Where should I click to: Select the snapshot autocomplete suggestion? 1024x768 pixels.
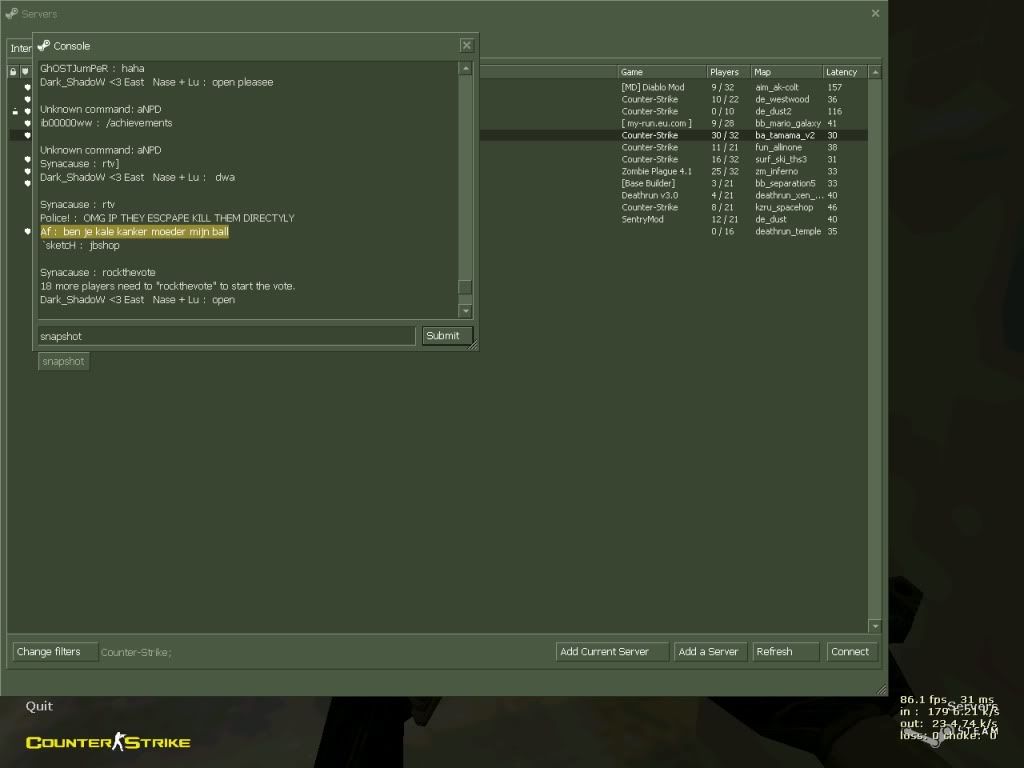pos(63,362)
